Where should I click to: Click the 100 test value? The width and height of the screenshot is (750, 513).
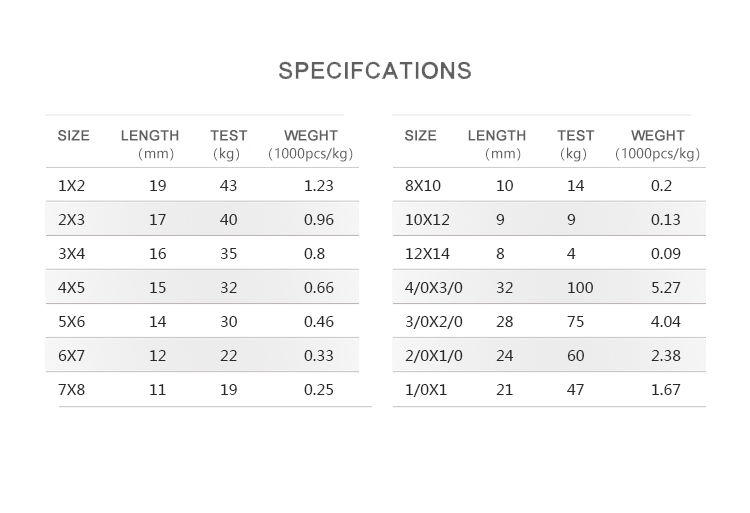point(580,287)
